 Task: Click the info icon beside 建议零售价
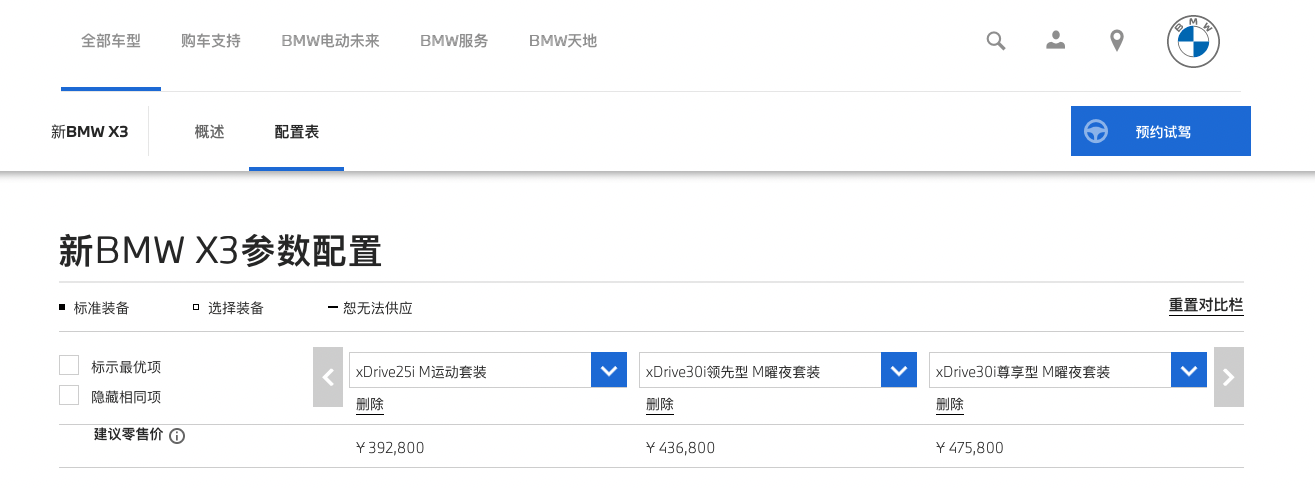coord(177,436)
